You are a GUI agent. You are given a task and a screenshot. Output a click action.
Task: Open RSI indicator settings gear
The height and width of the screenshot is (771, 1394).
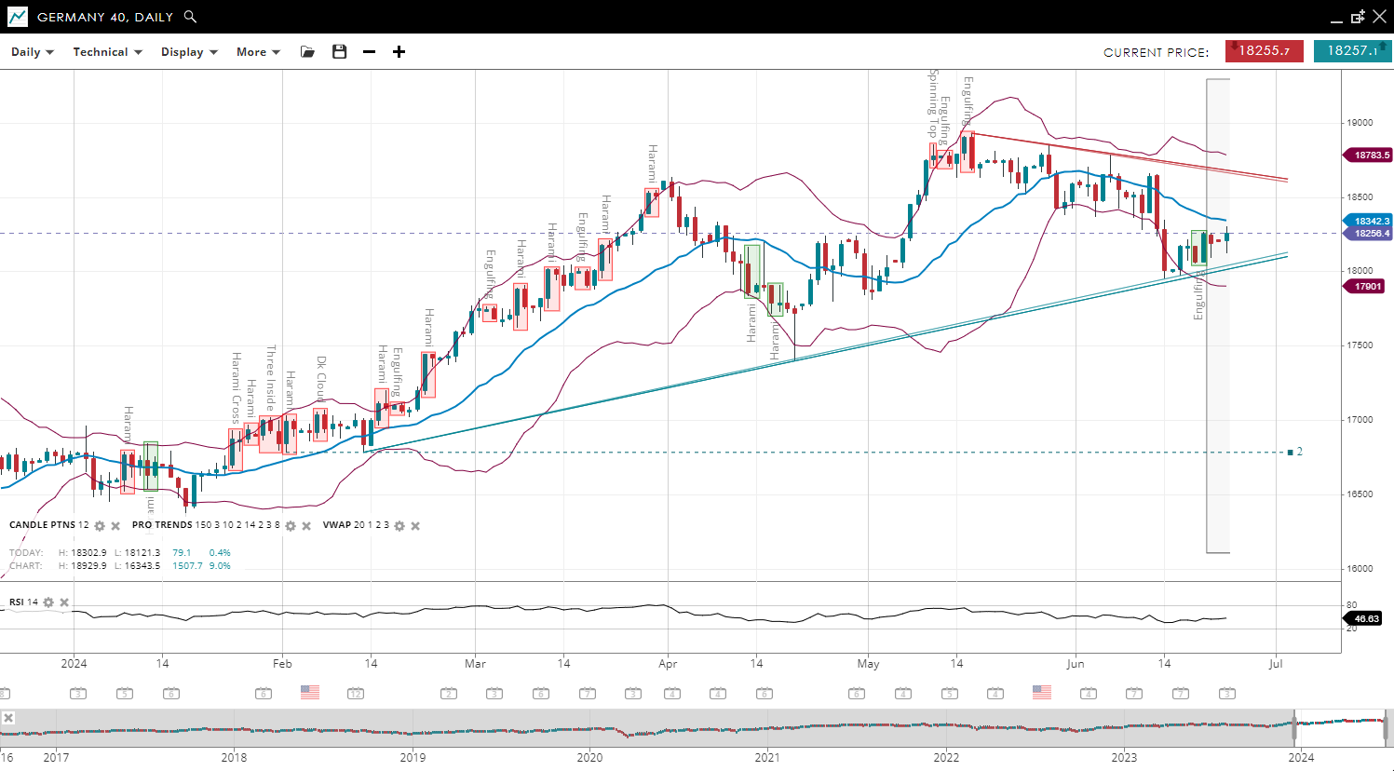click(x=48, y=602)
